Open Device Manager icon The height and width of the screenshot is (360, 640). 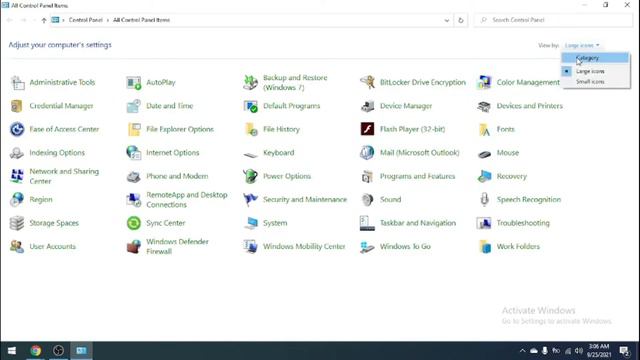click(x=367, y=106)
